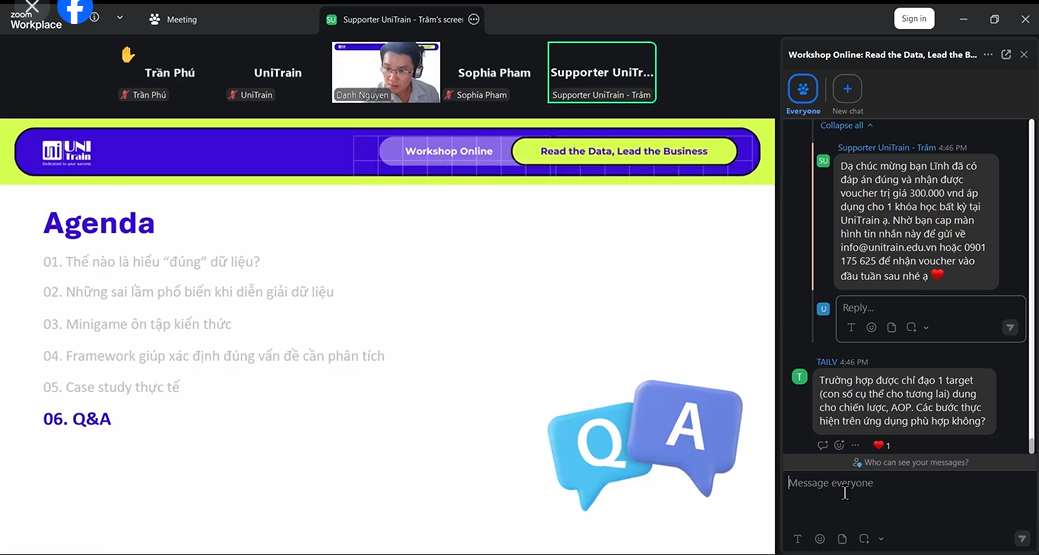Open screen share tab more options
1039x555 pixels.
pyautogui.click(x=474, y=20)
